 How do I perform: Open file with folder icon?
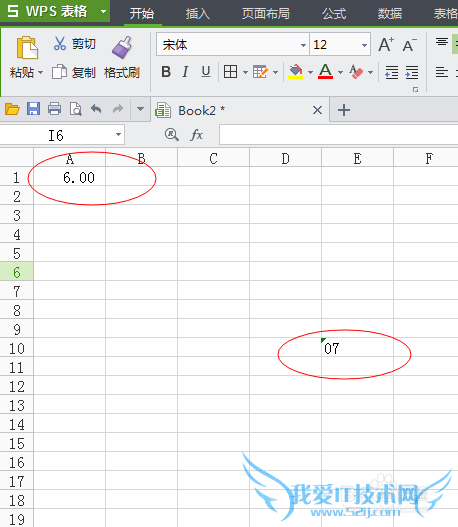tap(12, 109)
